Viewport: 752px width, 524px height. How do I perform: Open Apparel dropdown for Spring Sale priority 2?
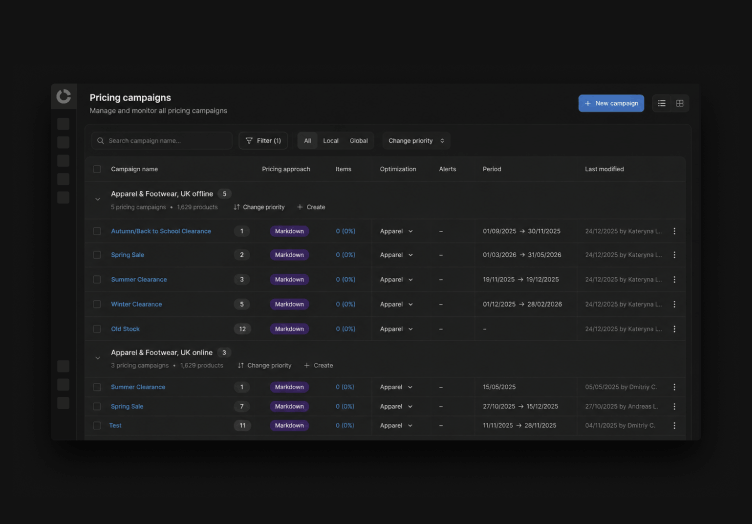pyautogui.click(x=396, y=255)
